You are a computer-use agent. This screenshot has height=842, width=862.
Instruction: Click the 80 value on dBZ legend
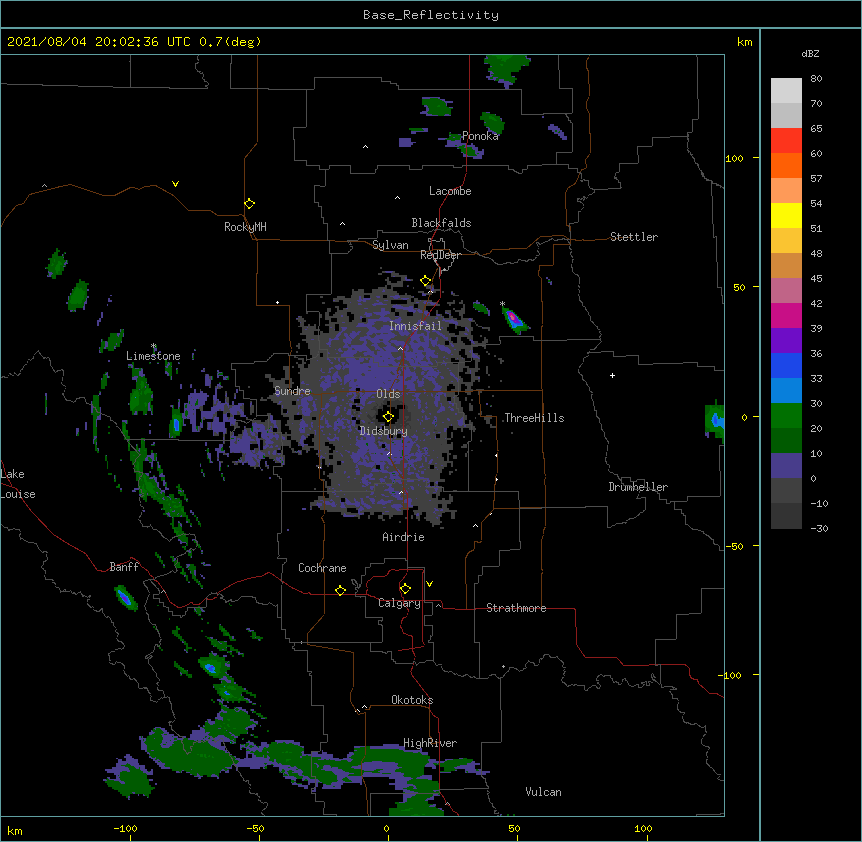tap(816, 79)
